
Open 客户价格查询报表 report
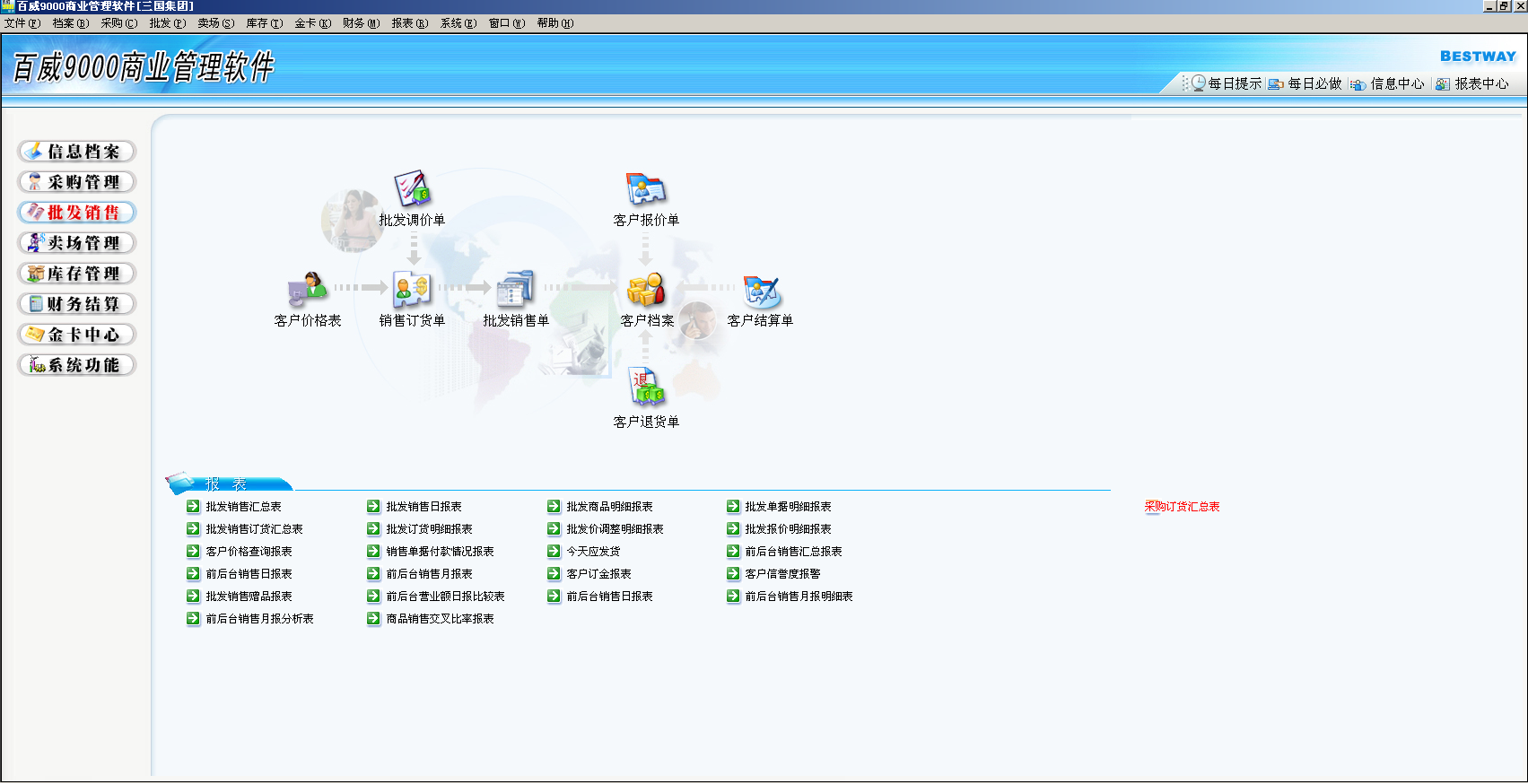coord(249,552)
